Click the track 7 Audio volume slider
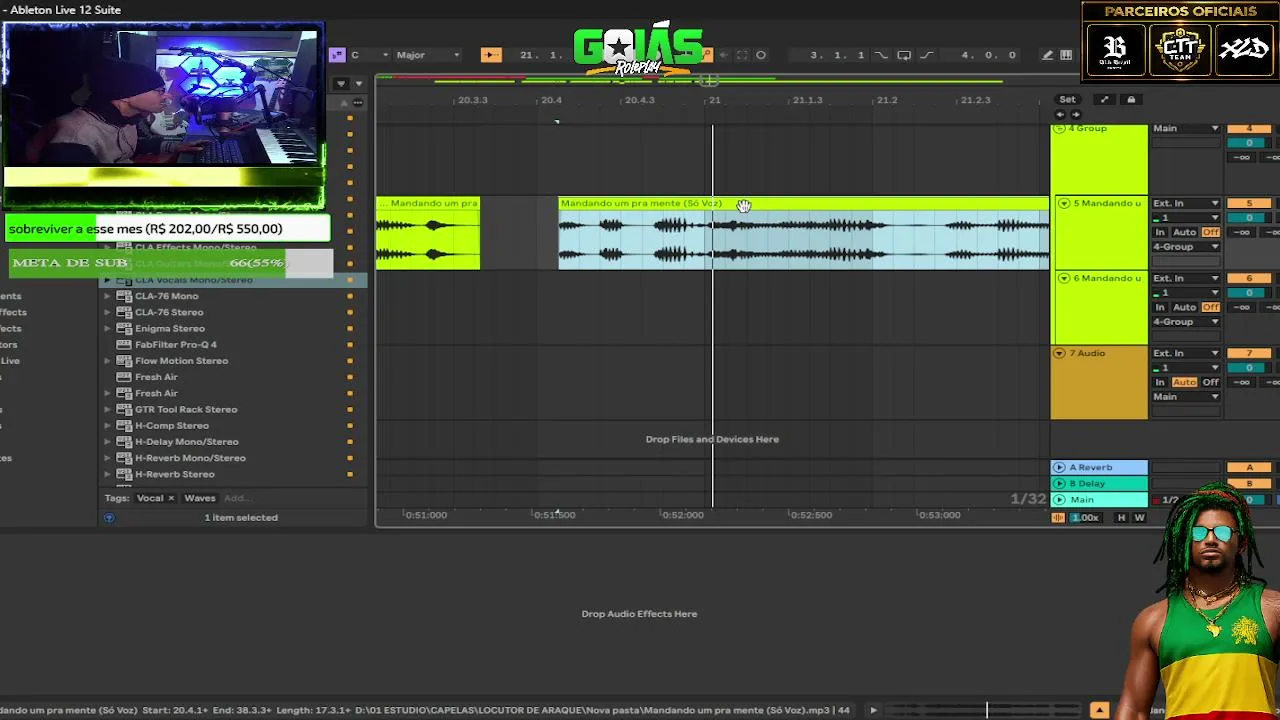Image resolution: width=1280 pixels, height=720 pixels. (1249, 368)
